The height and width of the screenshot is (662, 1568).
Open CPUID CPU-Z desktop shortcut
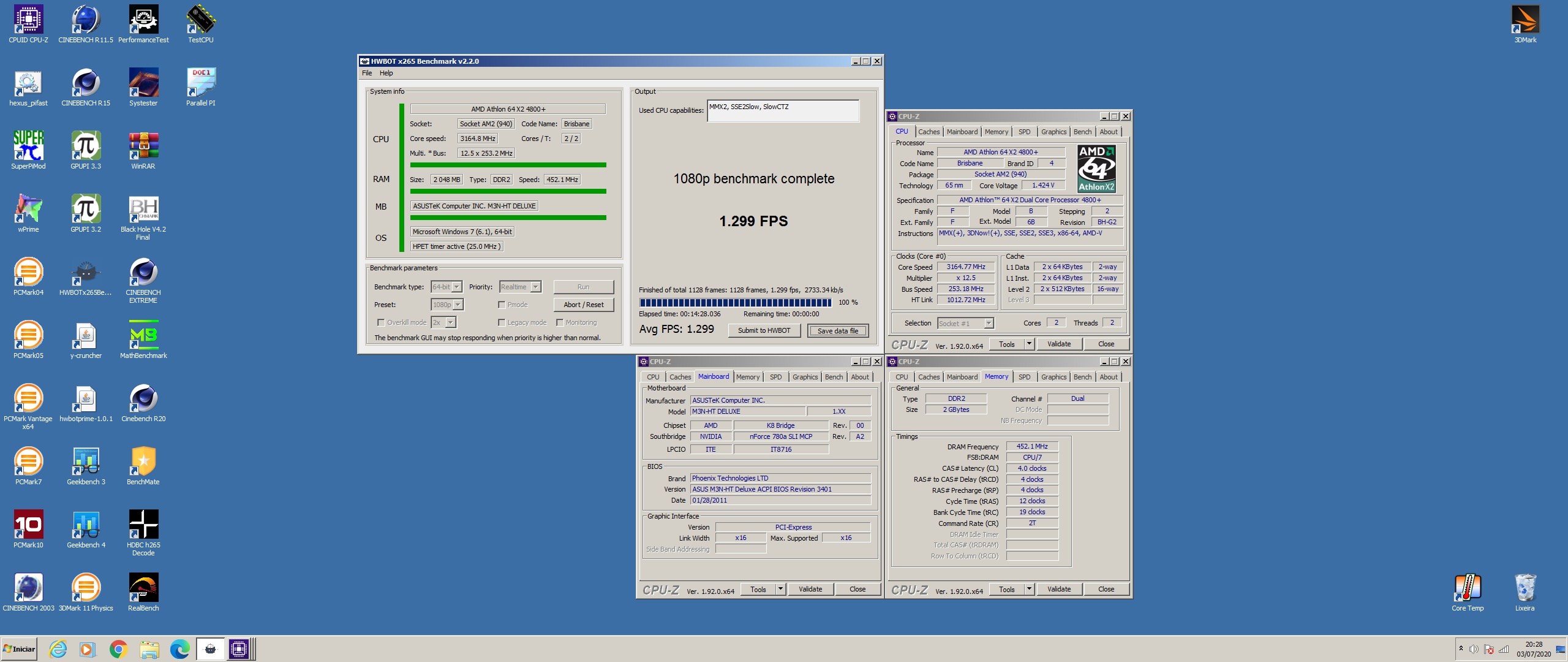tap(28, 23)
